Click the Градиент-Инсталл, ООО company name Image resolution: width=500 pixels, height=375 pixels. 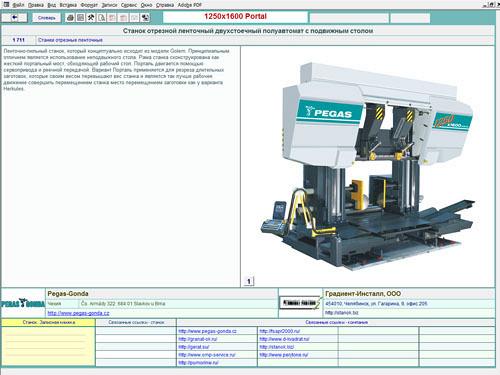[363, 294]
